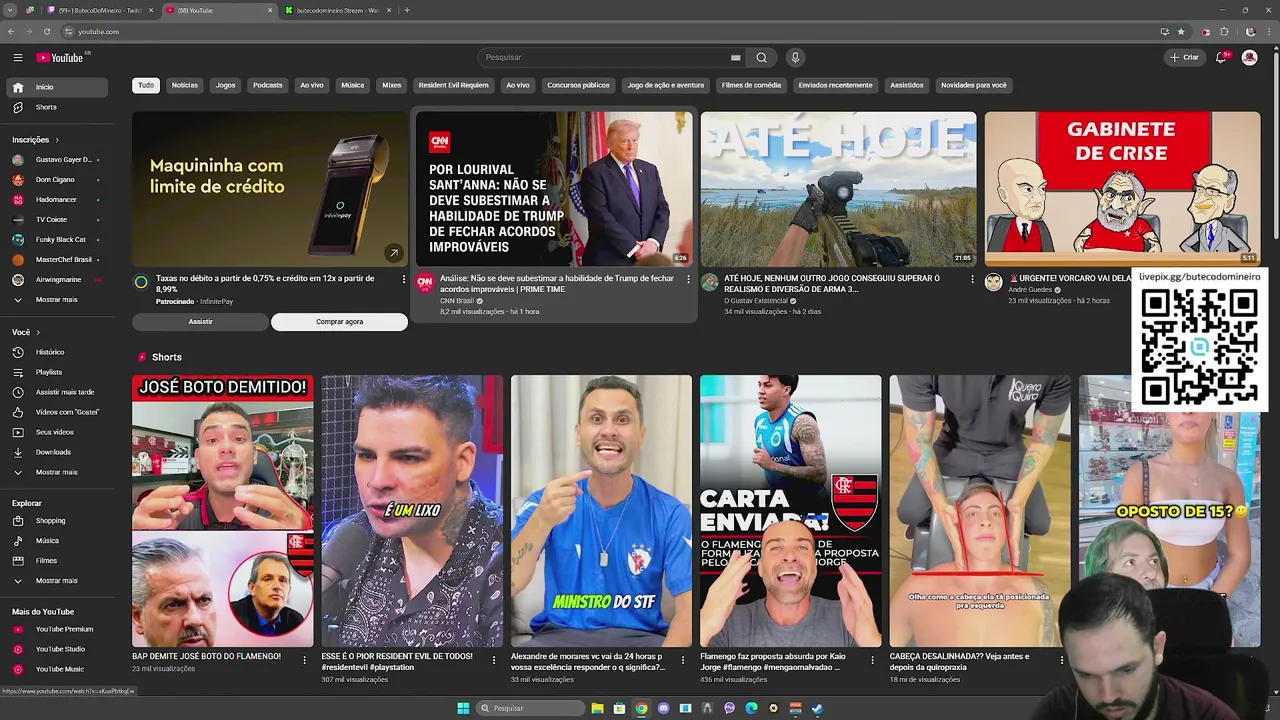Viewport: 1280px width, 720px height.
Task: Open options for Alexandre de Moraes short
Action: point(683,660)
